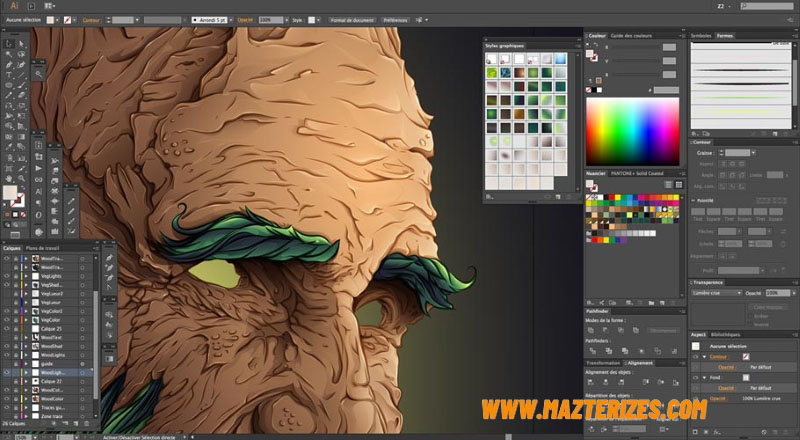This screenshot has height=440, width=800.
Task: Click the Contour link in the control bar
Action: click(x=91, y=20)
